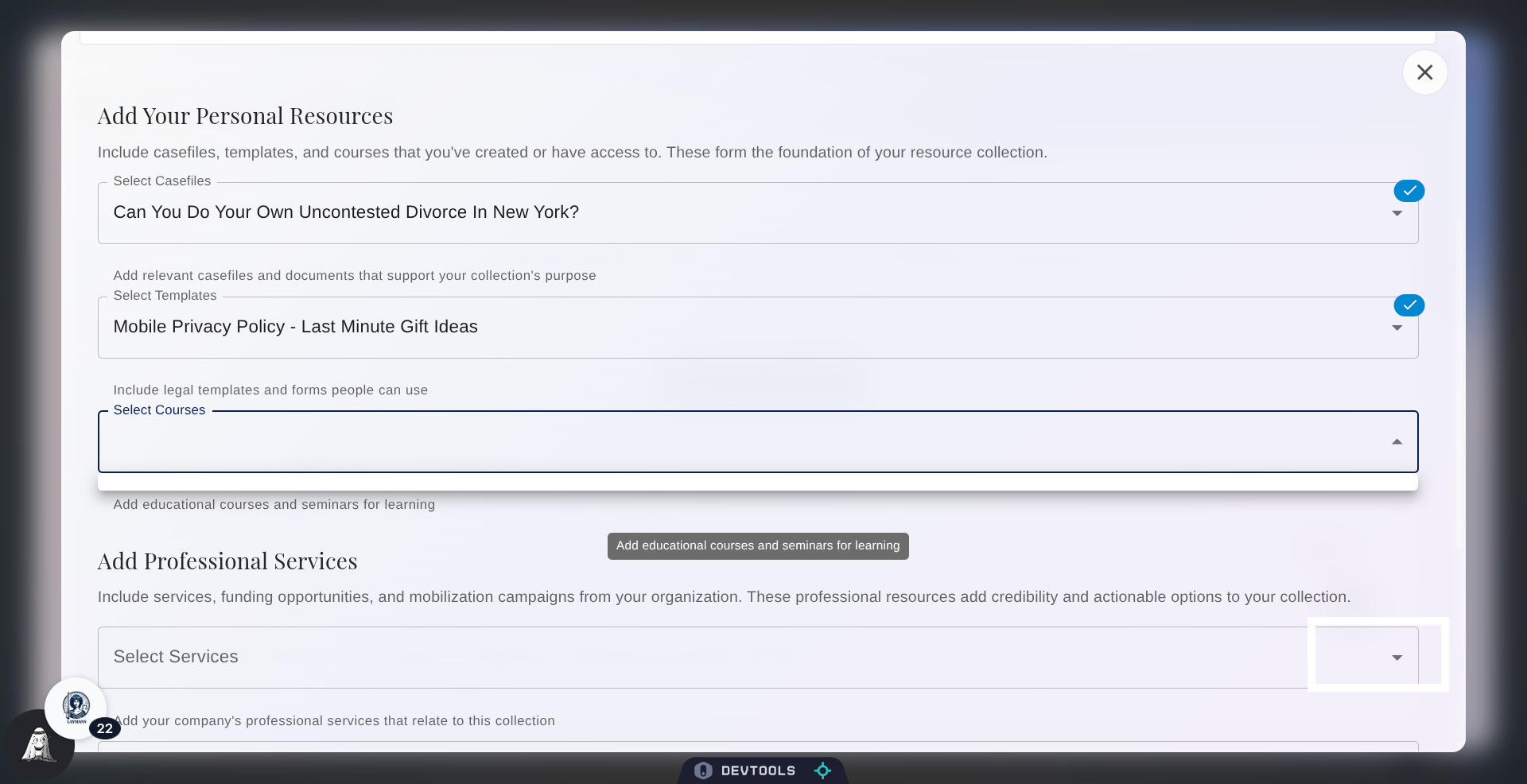
Task: Expand the Select Templates dropdown arrow
Action: point(1397,328)
